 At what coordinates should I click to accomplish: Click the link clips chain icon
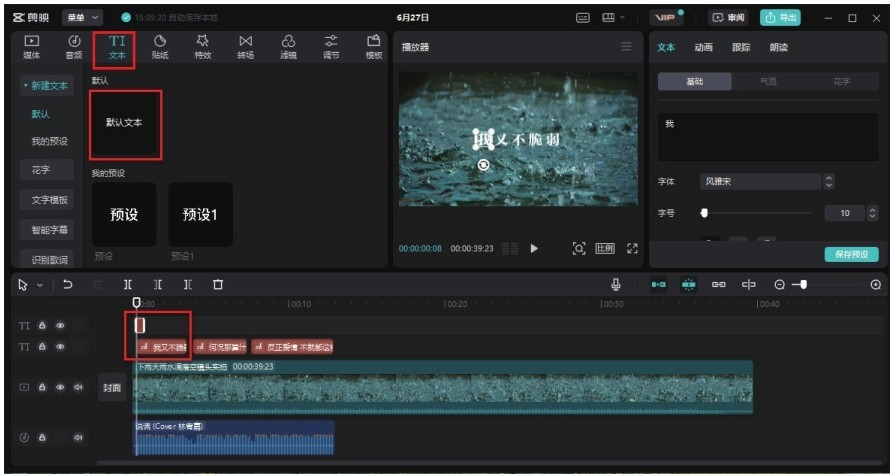coord(719,284)
